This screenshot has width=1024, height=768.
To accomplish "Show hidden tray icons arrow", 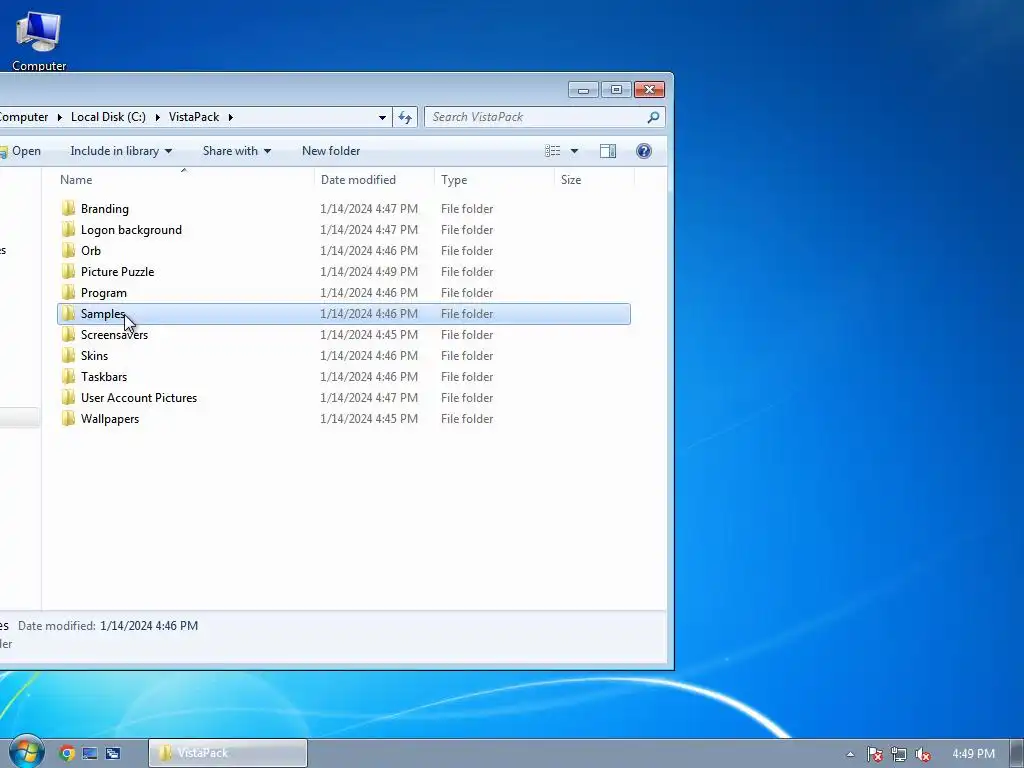I will [850, 754].
